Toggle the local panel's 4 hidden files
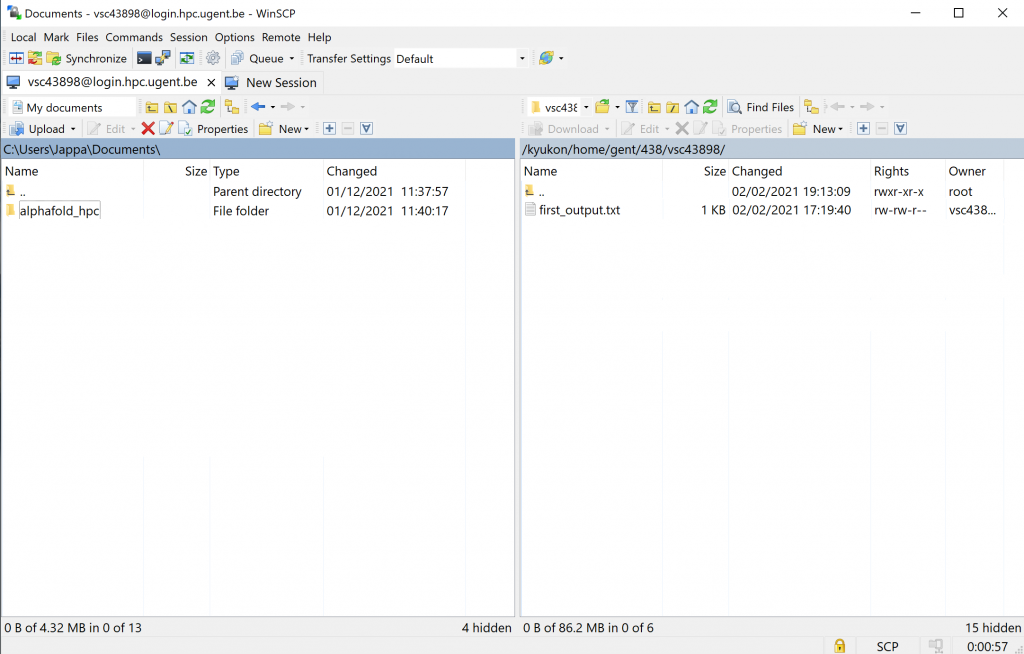The width and height of the screenshot is (1024, 654). point(486,628)
